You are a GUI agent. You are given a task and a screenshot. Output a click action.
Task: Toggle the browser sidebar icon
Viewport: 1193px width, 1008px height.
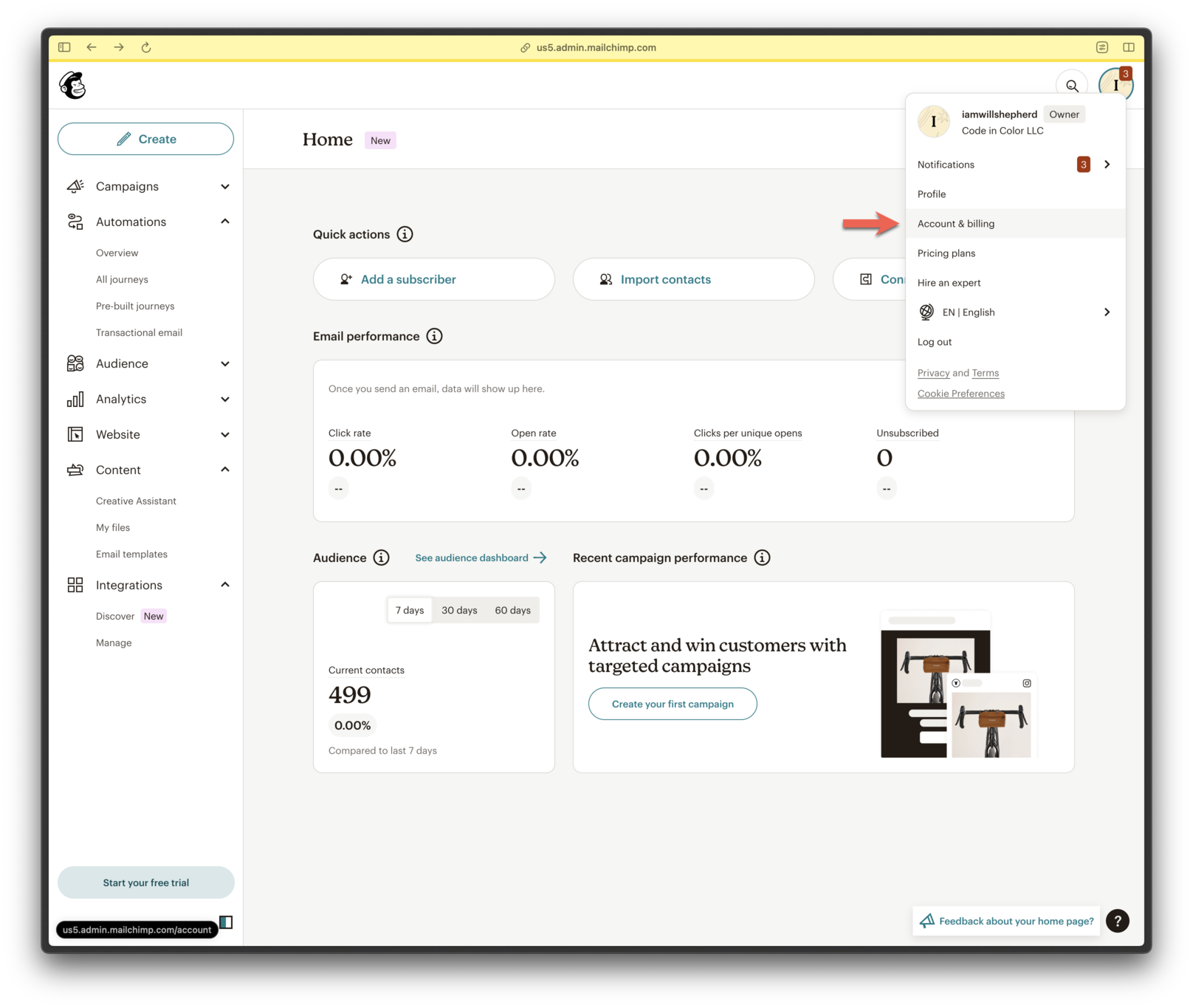[64, 47]
